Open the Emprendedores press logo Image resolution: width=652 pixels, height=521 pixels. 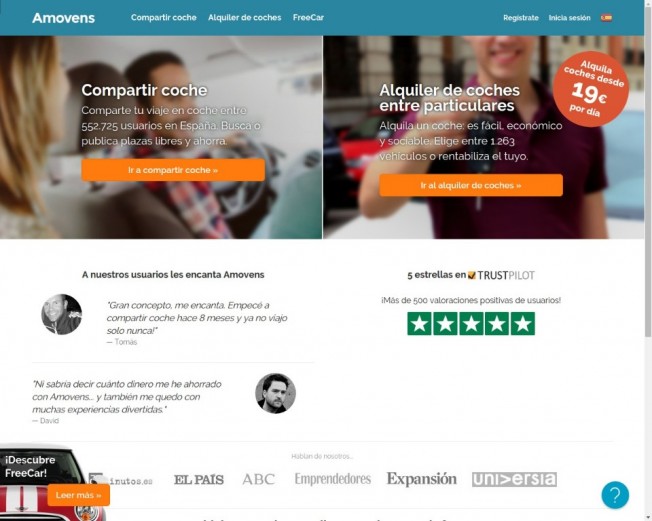[x=333, y=479]
